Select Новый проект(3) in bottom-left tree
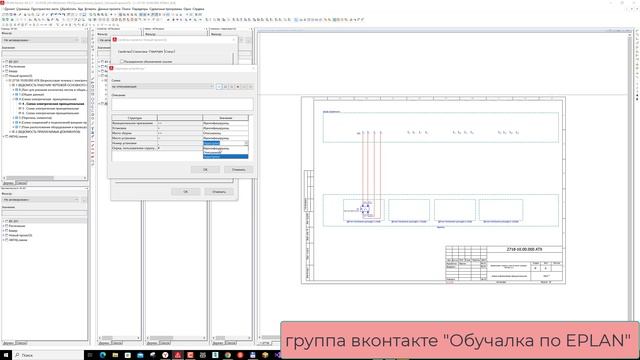The image size is (640, 360). (x=20, y=236)
